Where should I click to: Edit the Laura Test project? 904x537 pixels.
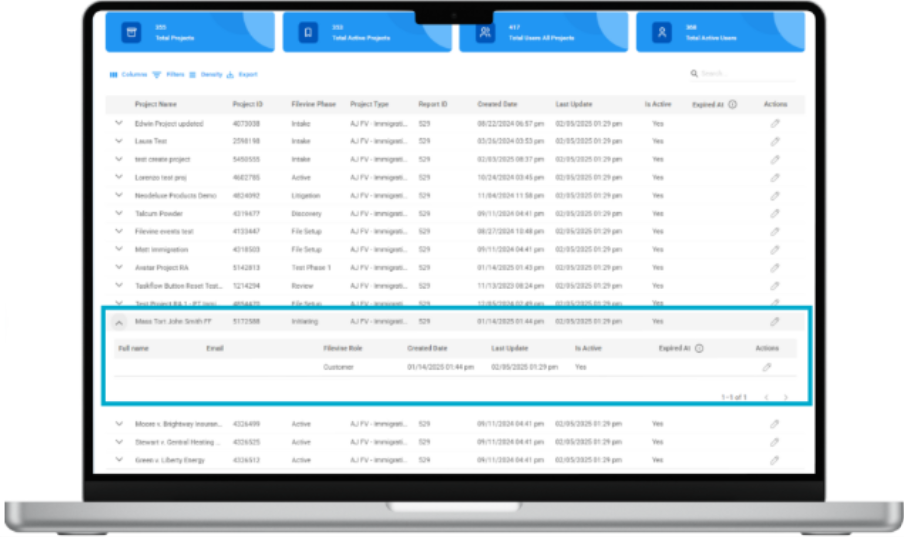775,141
